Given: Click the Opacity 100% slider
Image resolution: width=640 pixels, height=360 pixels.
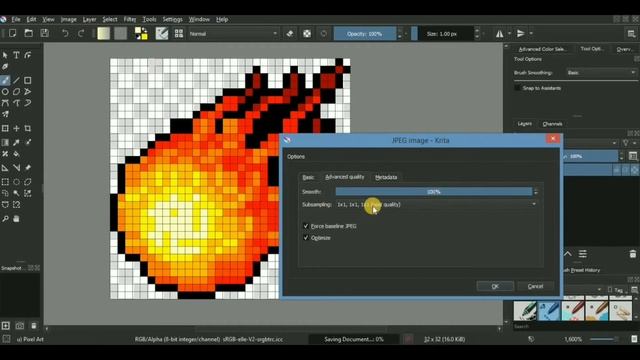Looking at the screenshot, I should (x=365, y=33).
